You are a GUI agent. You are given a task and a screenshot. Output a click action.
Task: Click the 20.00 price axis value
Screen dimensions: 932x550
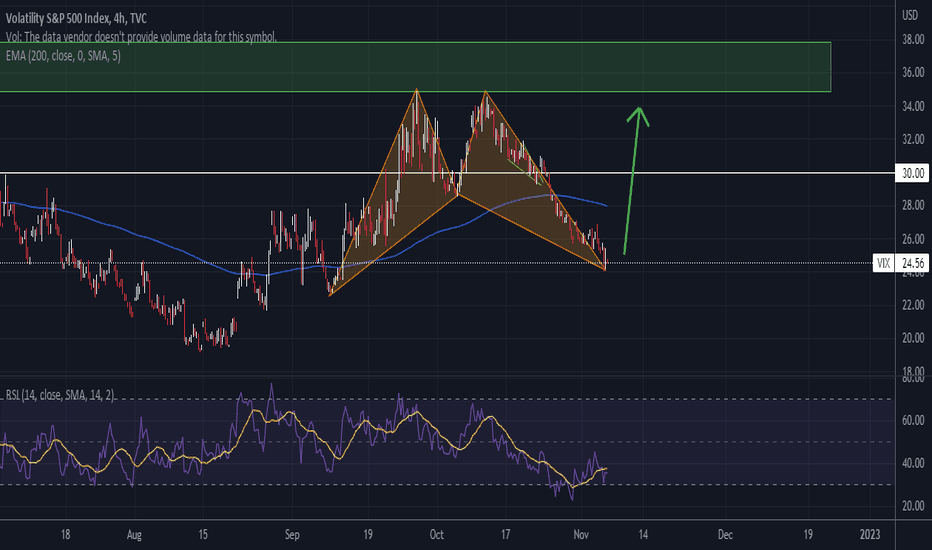pyautogui.click(x=913, y=338)
